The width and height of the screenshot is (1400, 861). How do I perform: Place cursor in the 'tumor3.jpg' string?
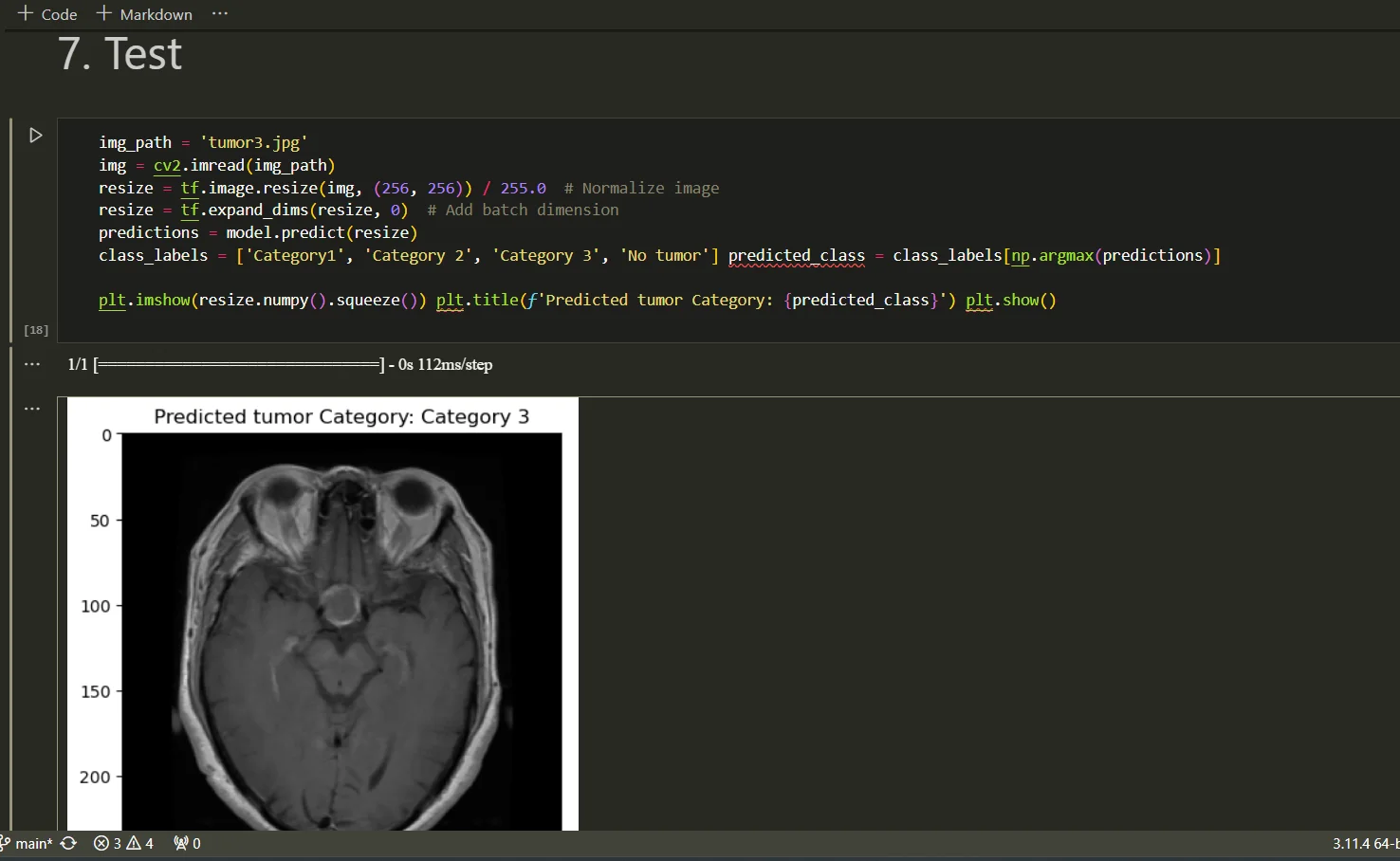point(253,142)
